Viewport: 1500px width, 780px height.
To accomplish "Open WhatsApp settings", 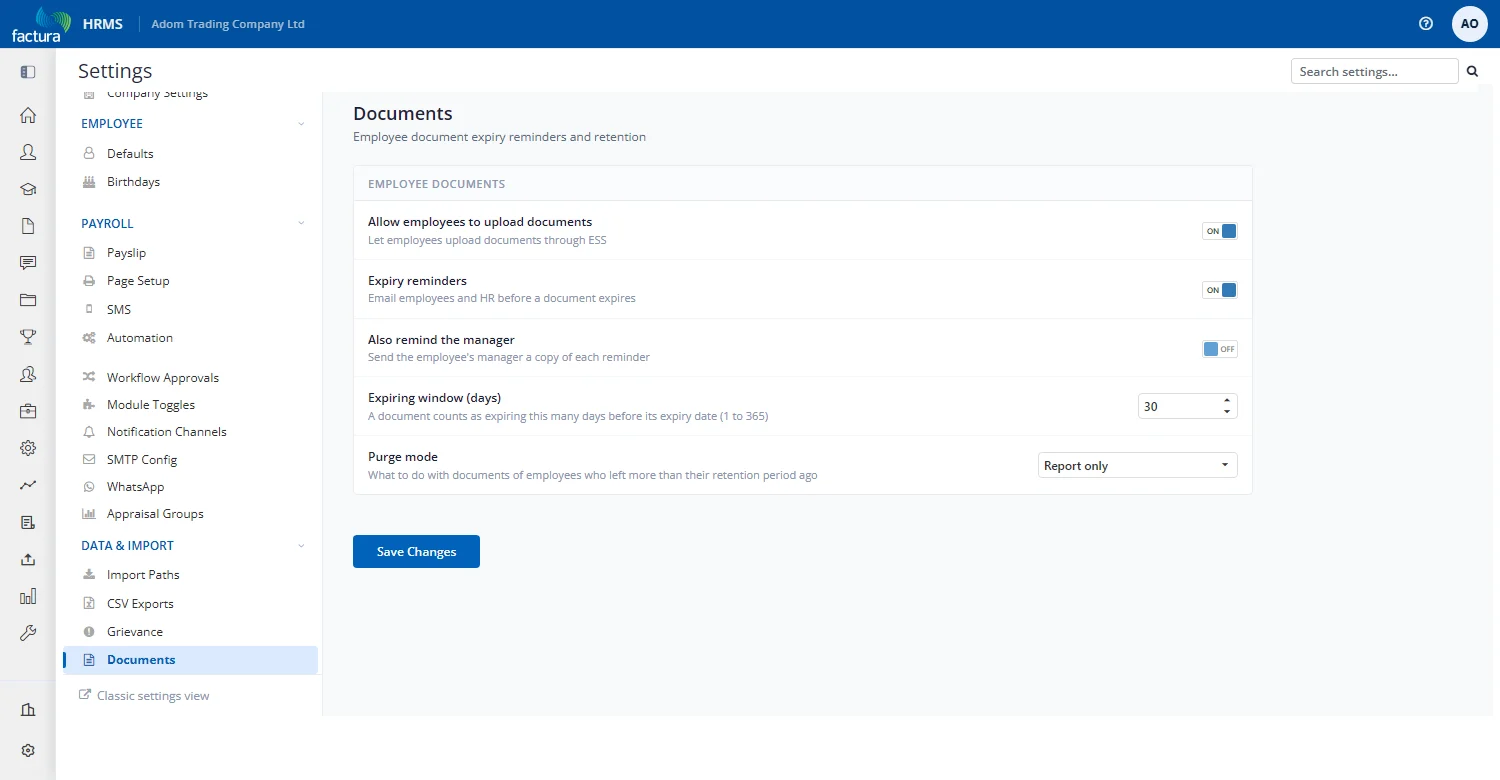I will (x=135, y=487).
